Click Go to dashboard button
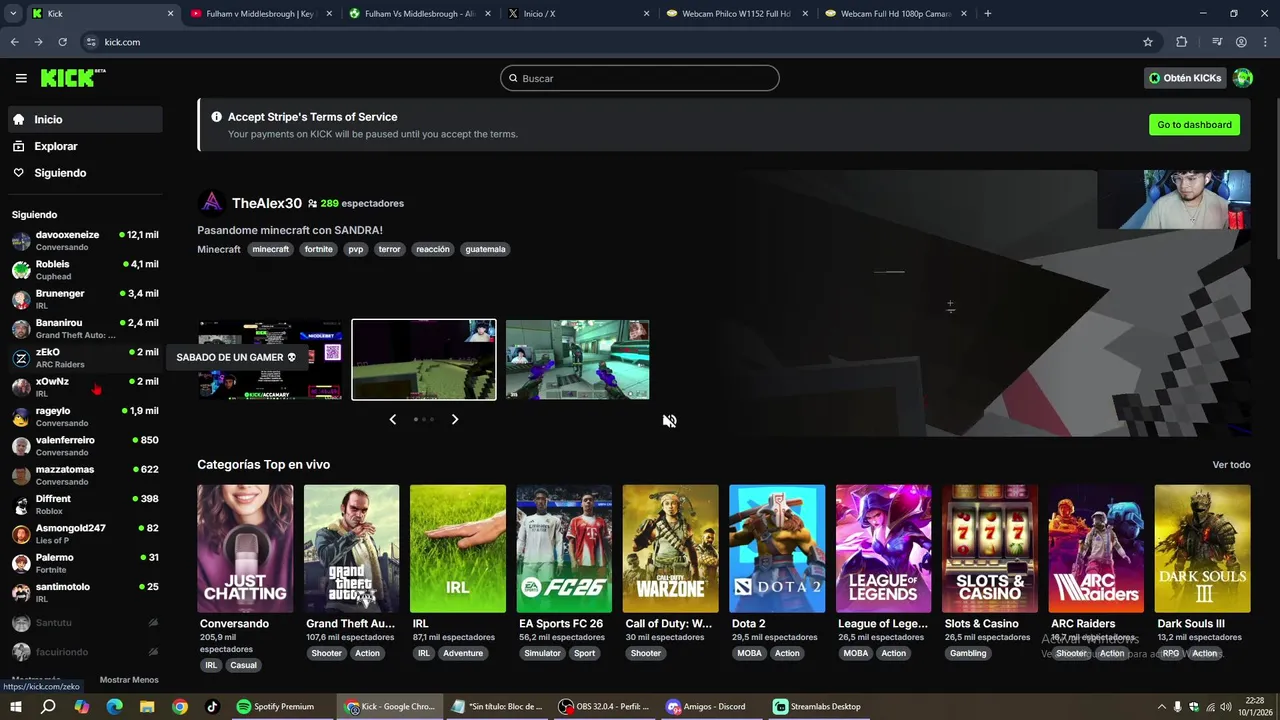This screenshot has height=720, width=1280. (1194, 125)
